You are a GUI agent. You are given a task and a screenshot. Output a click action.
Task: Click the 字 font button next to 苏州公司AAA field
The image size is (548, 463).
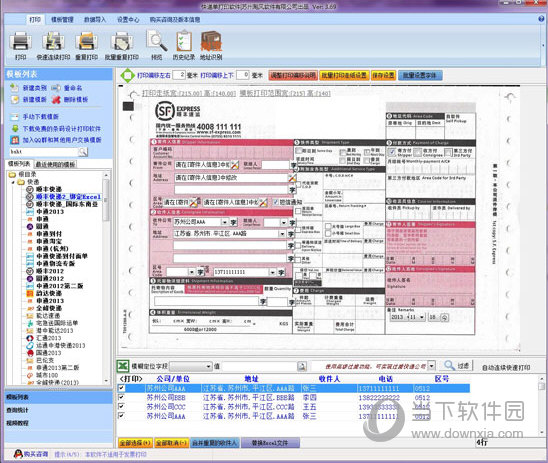233,222
